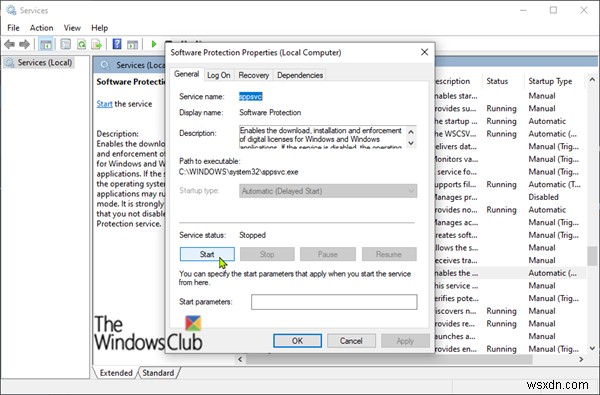Close the Software Protection Properties dialog
This screenshot has width=600, height=395.
tap(424, 52)
